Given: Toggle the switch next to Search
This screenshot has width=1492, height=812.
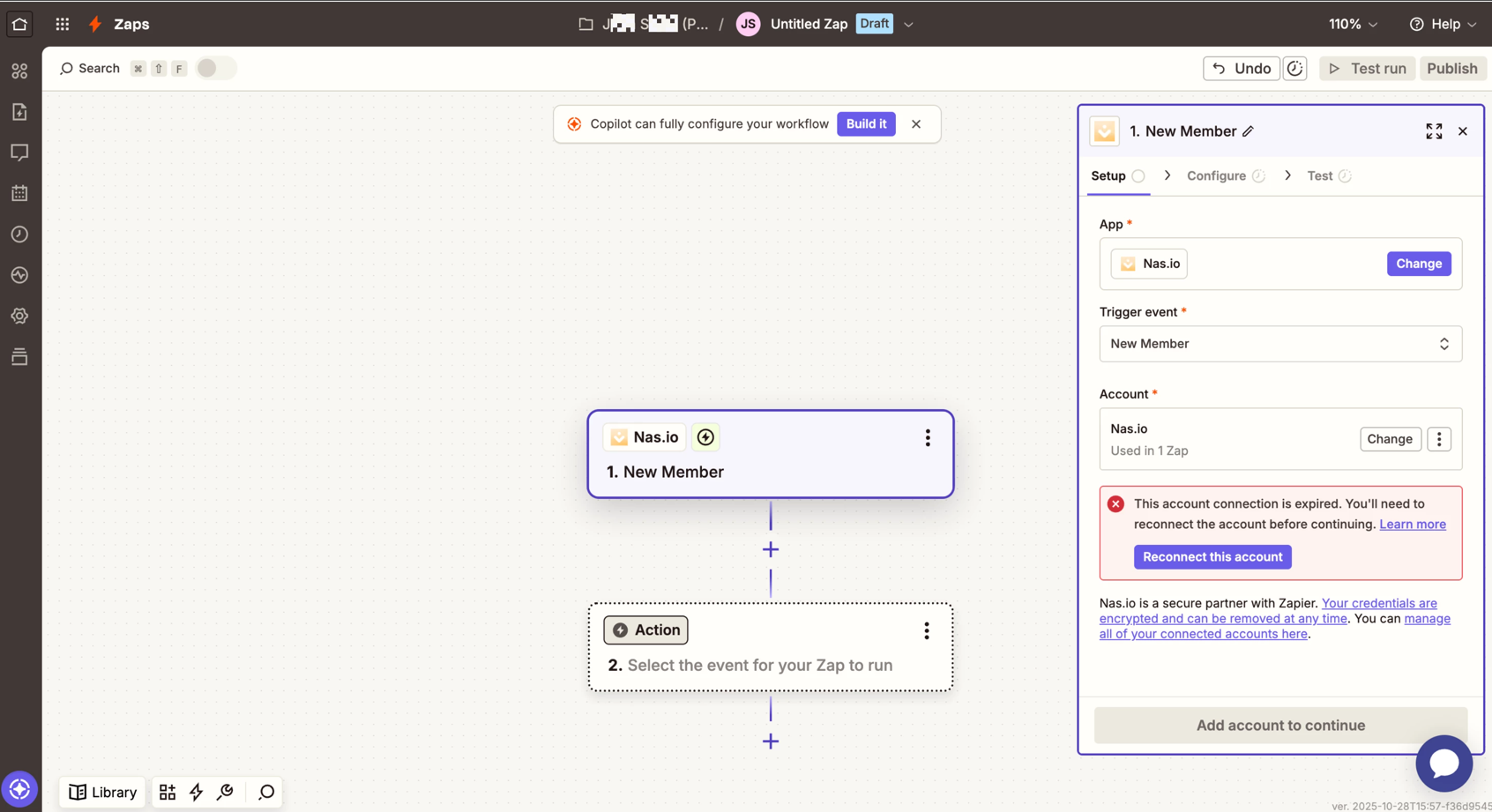Looking at the screenshot, I should pyautogui.click(x=215, y=69).
